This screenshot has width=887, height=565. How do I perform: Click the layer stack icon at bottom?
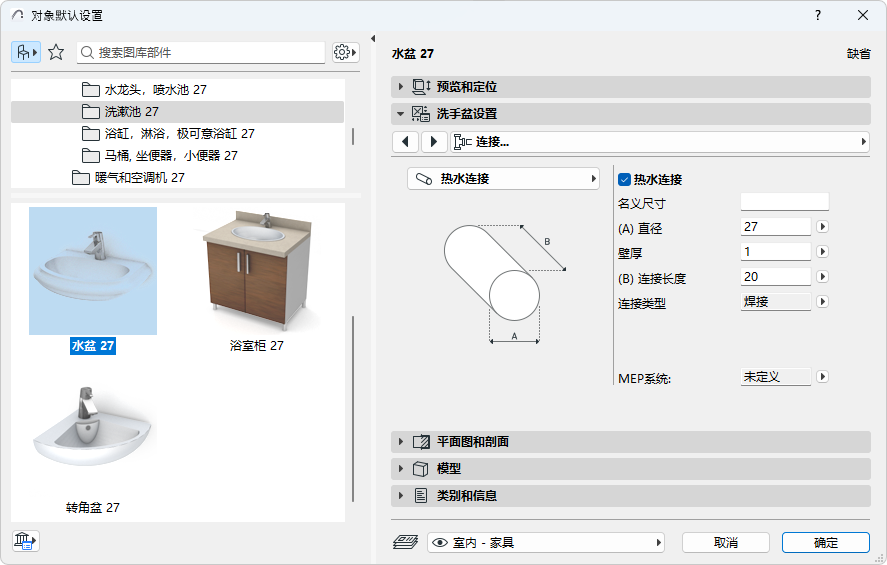coord(406,542)
